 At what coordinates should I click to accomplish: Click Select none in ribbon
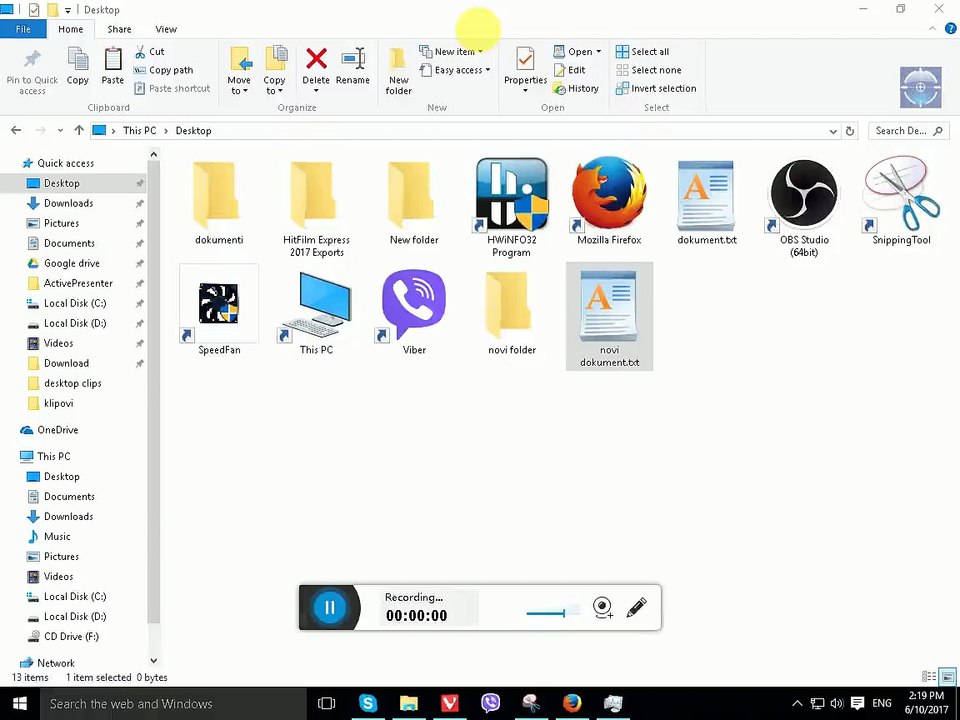(648, 70)
